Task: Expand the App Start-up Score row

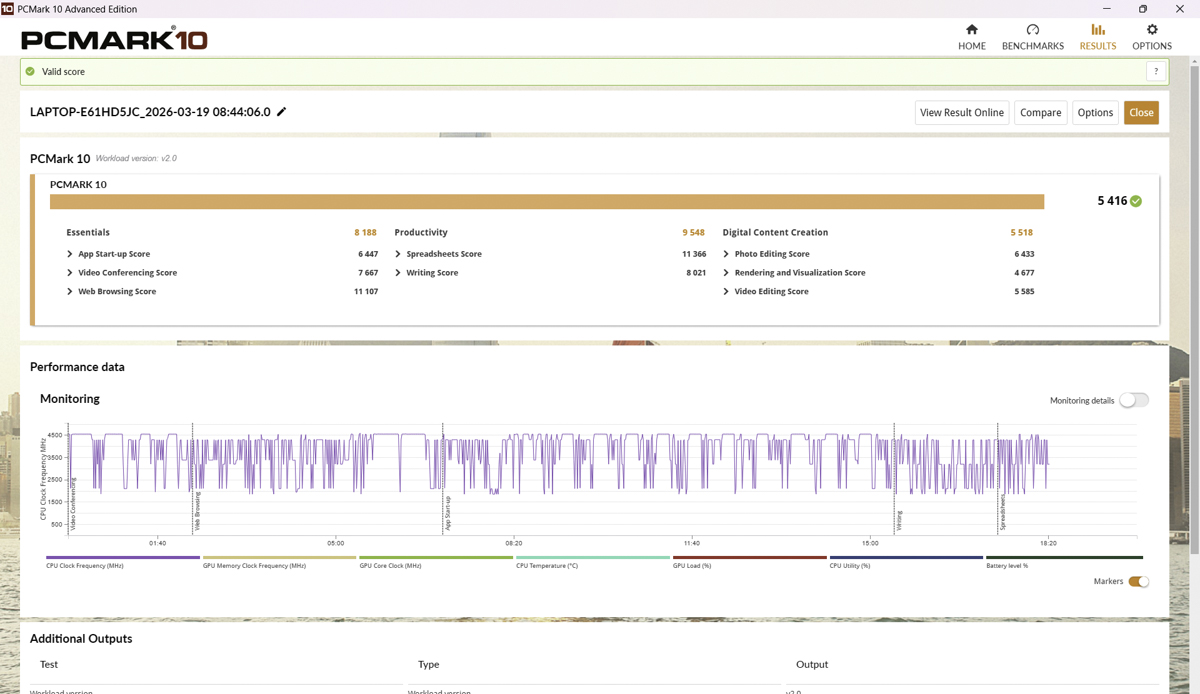Action: [x=70, y=254]
